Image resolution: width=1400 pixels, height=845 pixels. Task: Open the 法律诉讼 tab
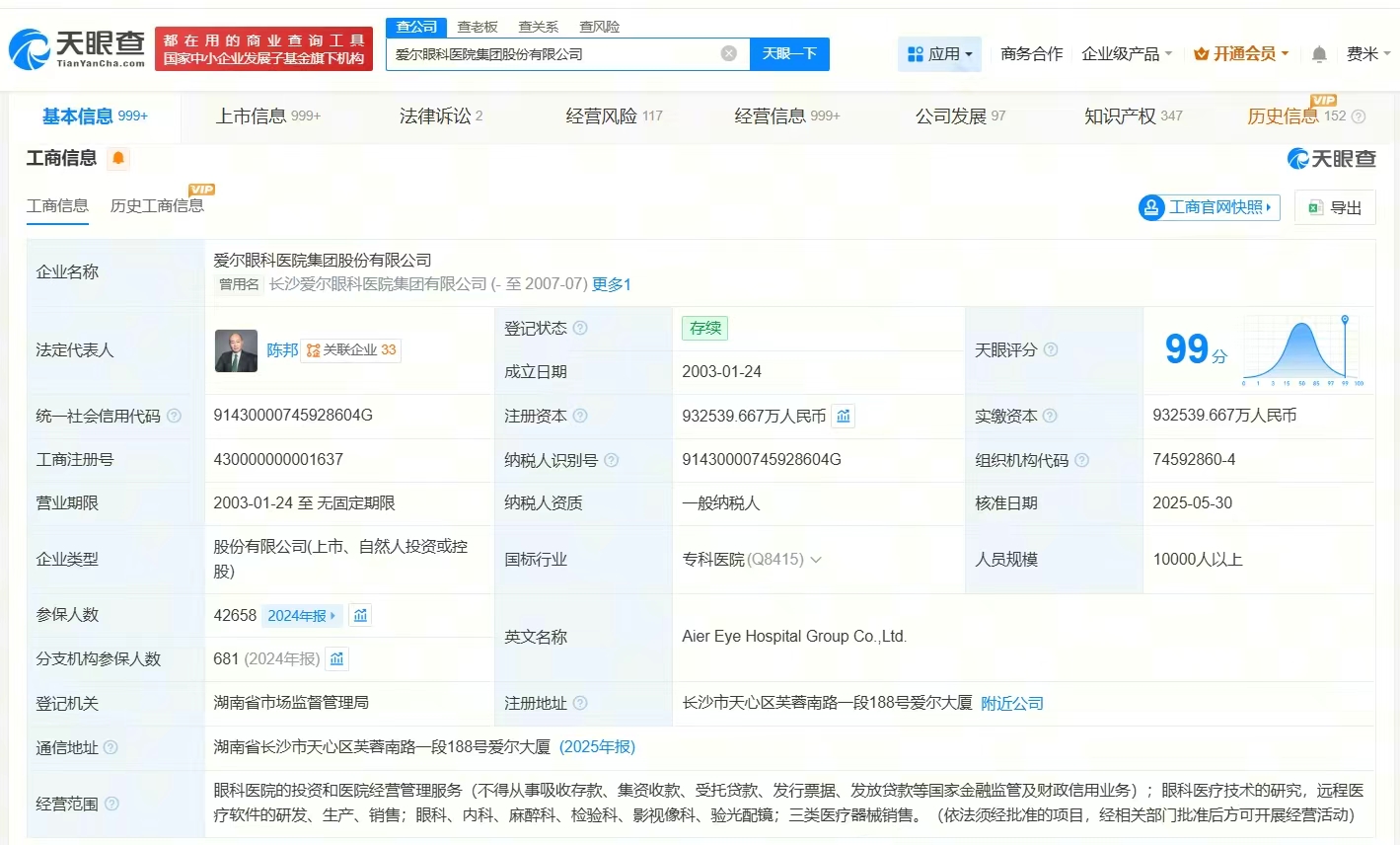point(441,116)
